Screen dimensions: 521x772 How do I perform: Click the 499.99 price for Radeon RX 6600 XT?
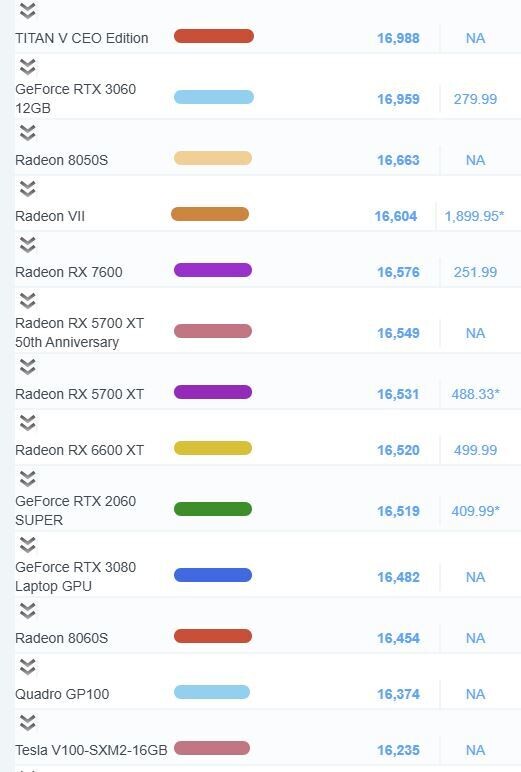475,450
